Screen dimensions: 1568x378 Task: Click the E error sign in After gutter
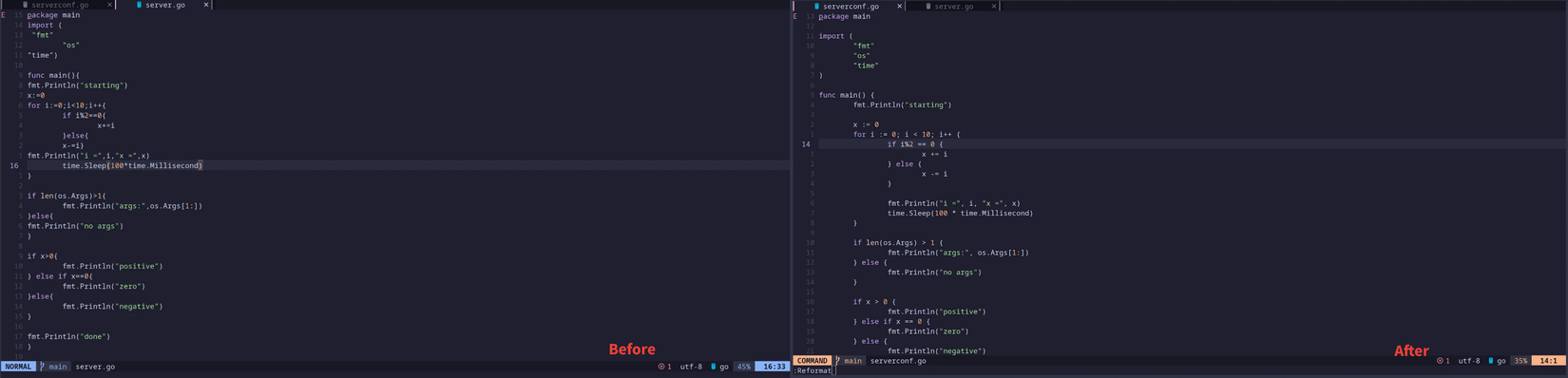pos(795,16)
